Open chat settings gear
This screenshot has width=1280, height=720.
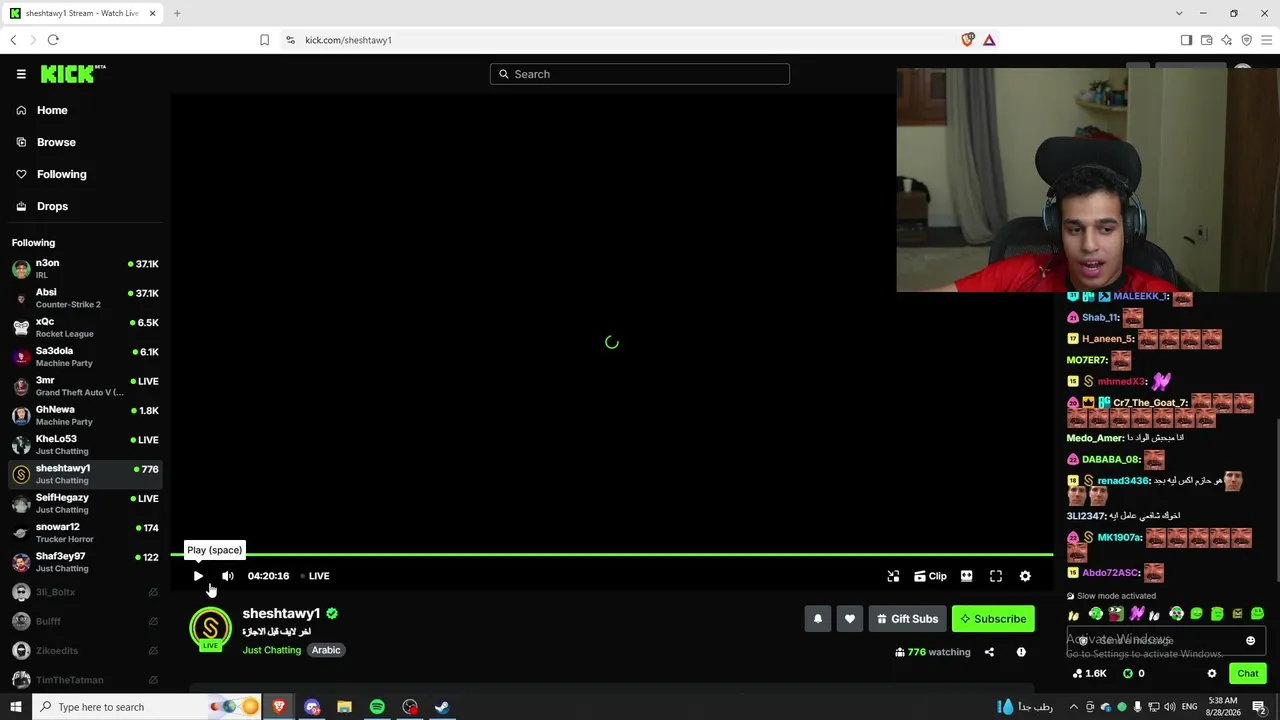click(1212, 674)
